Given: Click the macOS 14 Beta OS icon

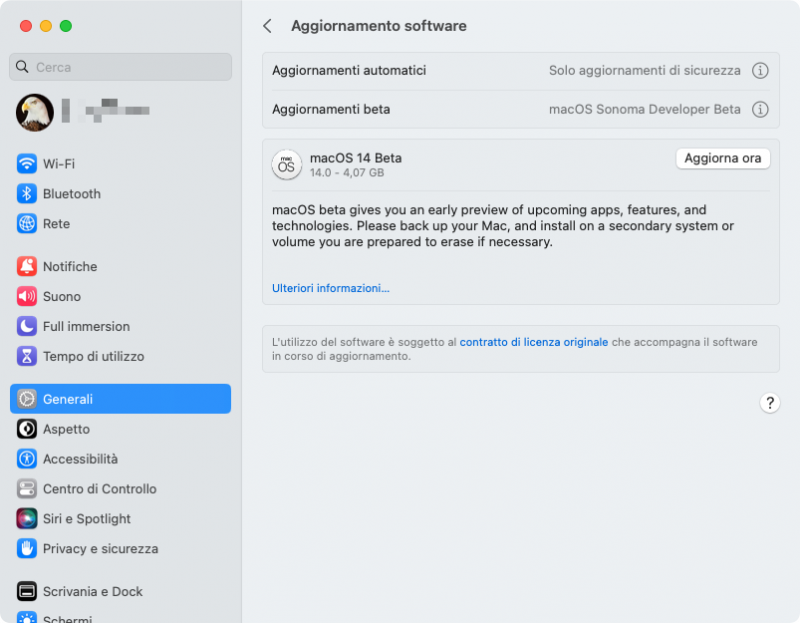Looking at the screenshot, I should 287,165.
